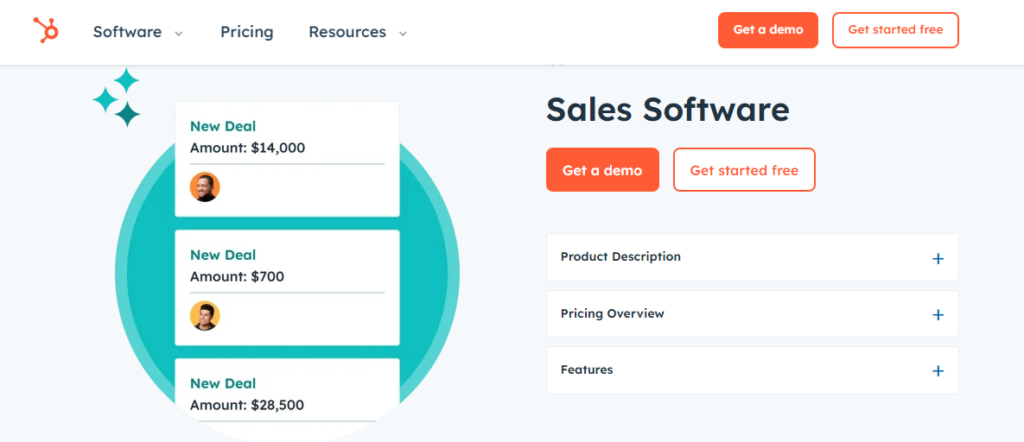The width and height of the screenshot is (1024, 442).
Task: Expand the Pricing Overview section label
Action: tap(612, 314)
